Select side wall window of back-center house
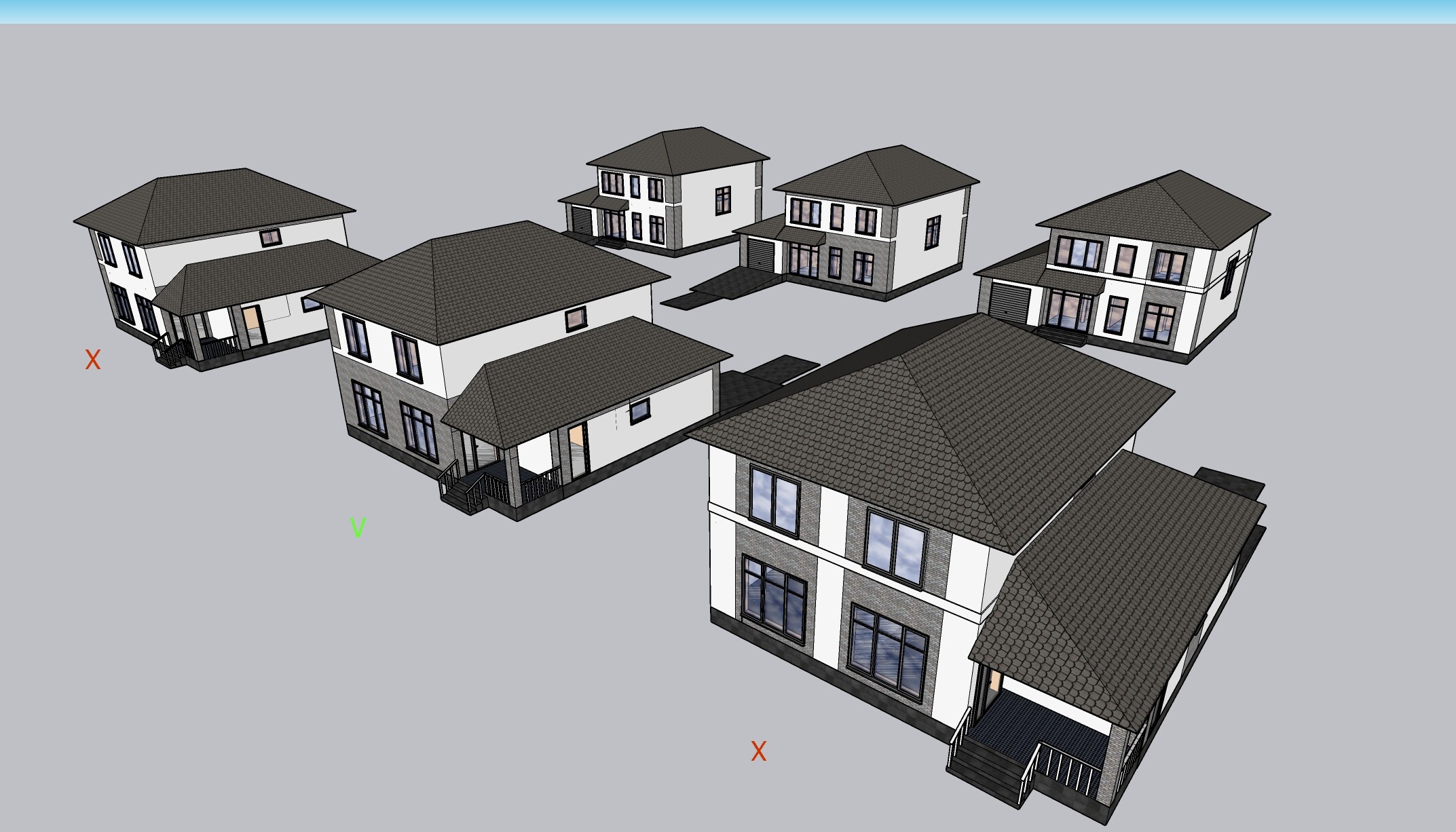The height and width of the screenshot is (832, 1456). (933, 232)
